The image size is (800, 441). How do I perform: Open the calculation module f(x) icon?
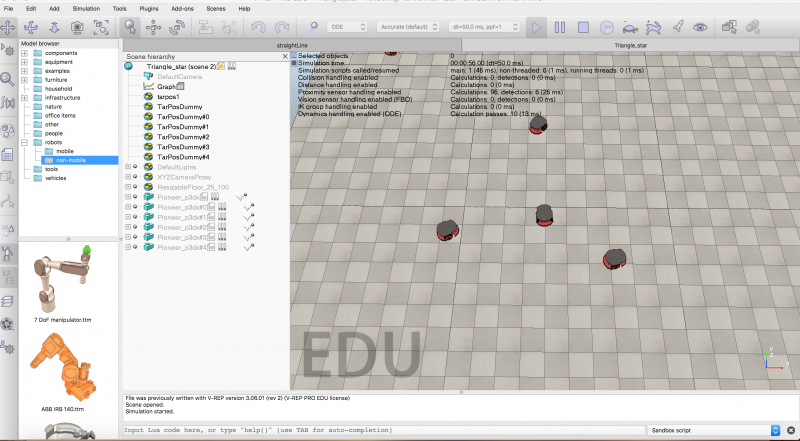click(x=7, y=102)
